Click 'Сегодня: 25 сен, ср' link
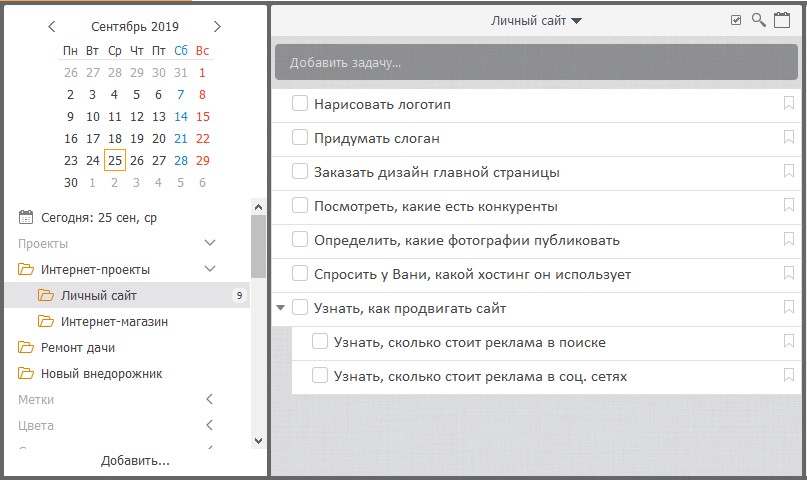The image size is (807, 480). pyautogui.click(x=99, y=218)
